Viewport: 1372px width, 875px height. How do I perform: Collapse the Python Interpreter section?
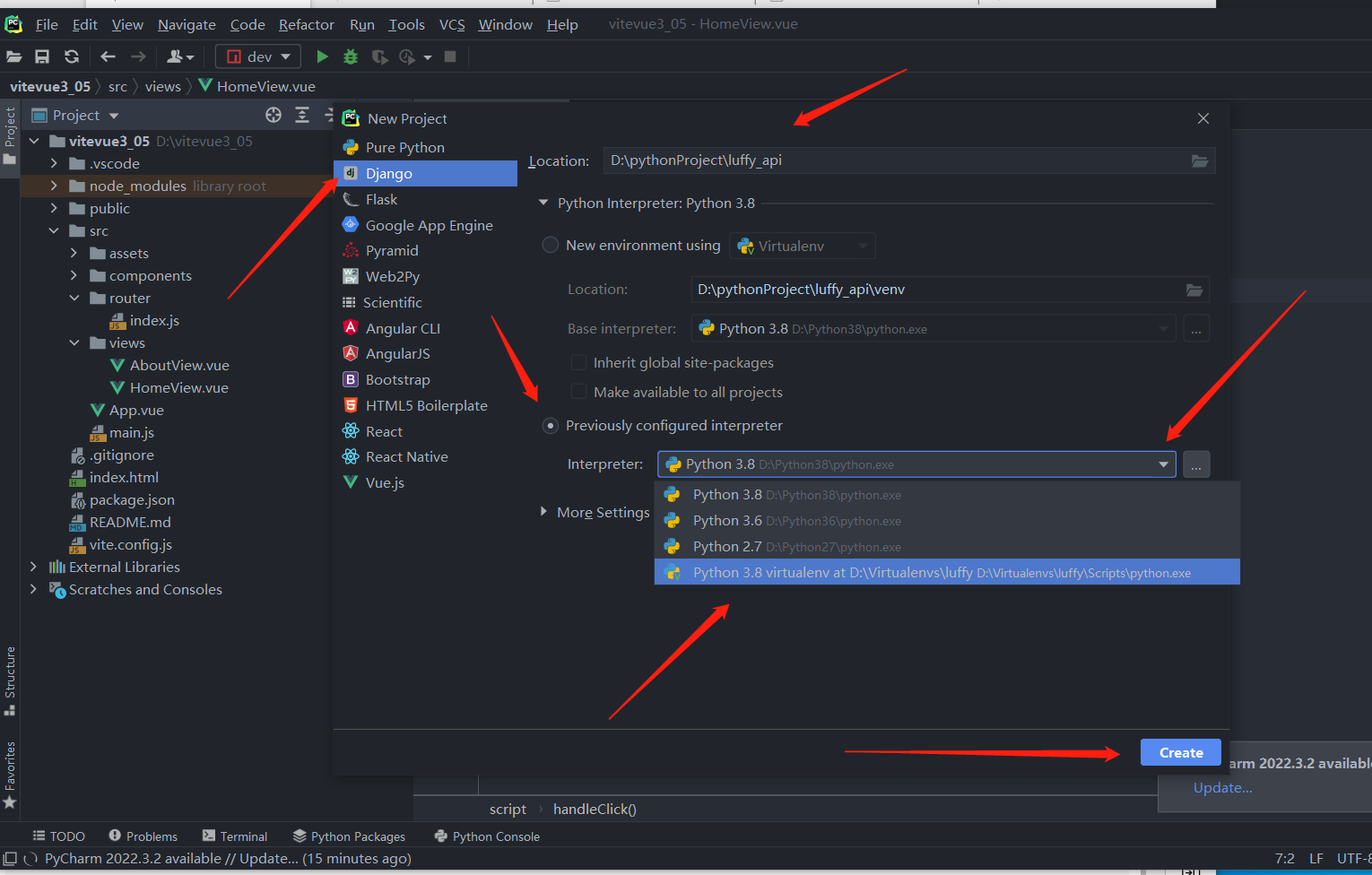[x=543, y=203]
